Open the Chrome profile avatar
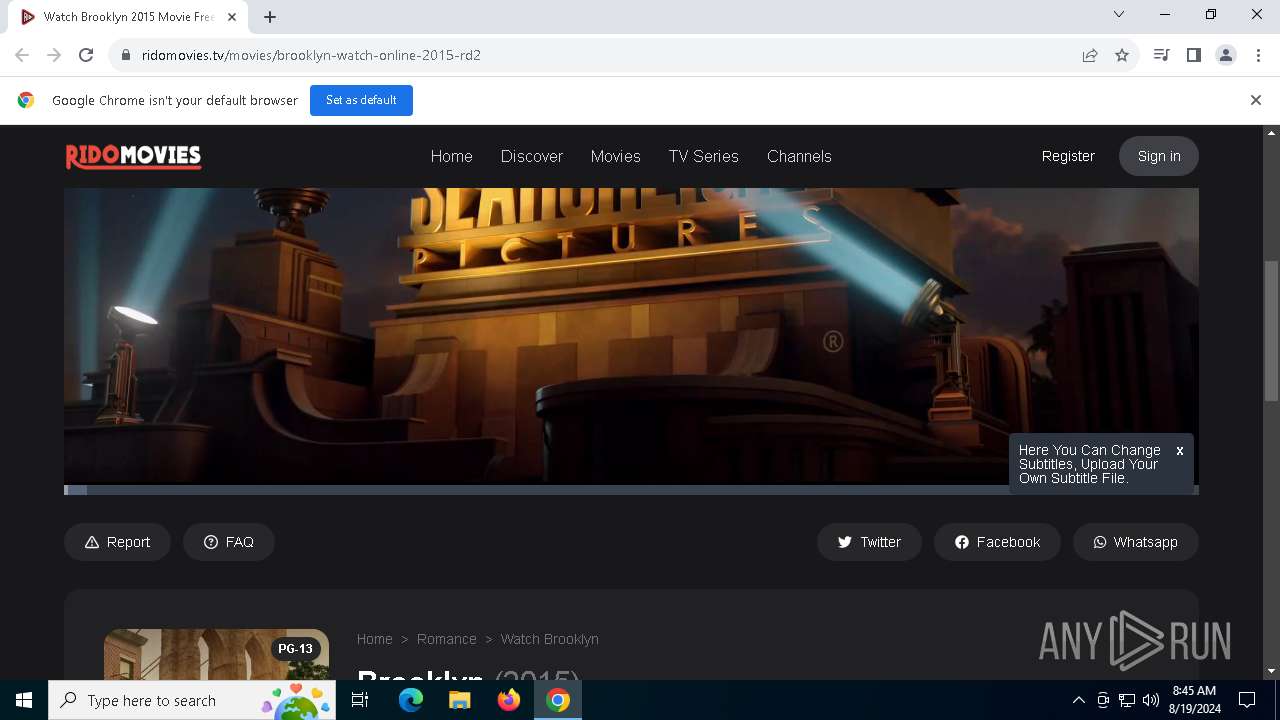 click(1226, 55)
